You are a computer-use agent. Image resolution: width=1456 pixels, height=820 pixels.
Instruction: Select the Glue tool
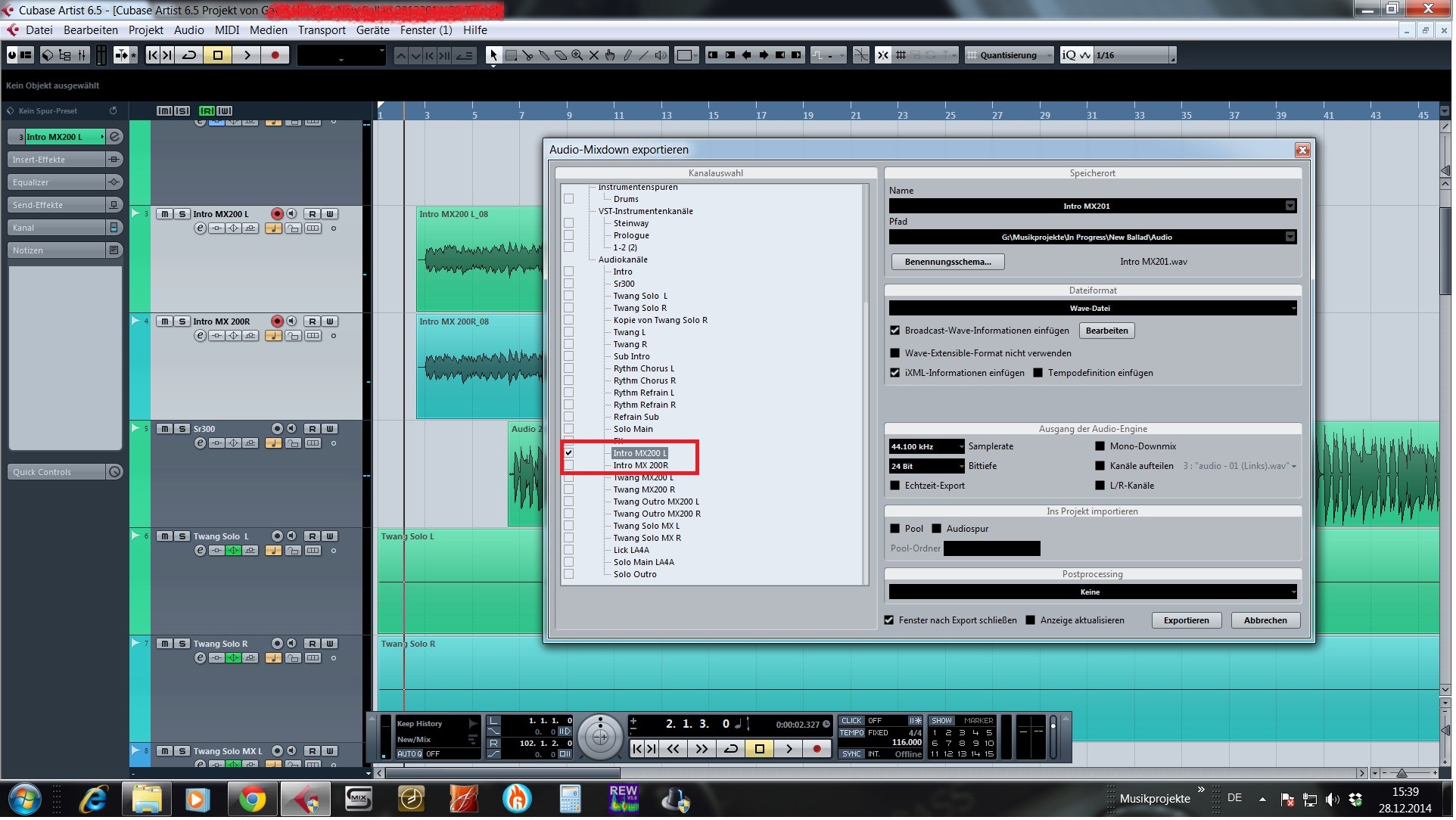pos(545,55)
